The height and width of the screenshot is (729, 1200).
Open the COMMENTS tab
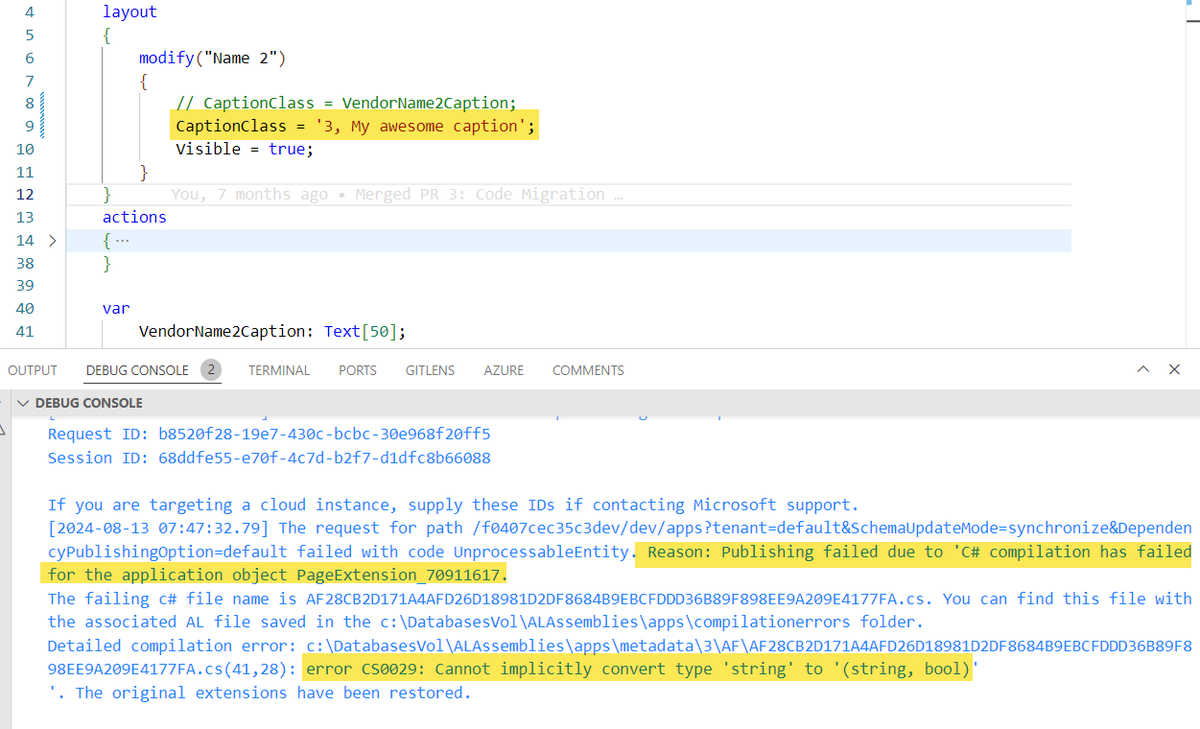(x=588, y=370)
